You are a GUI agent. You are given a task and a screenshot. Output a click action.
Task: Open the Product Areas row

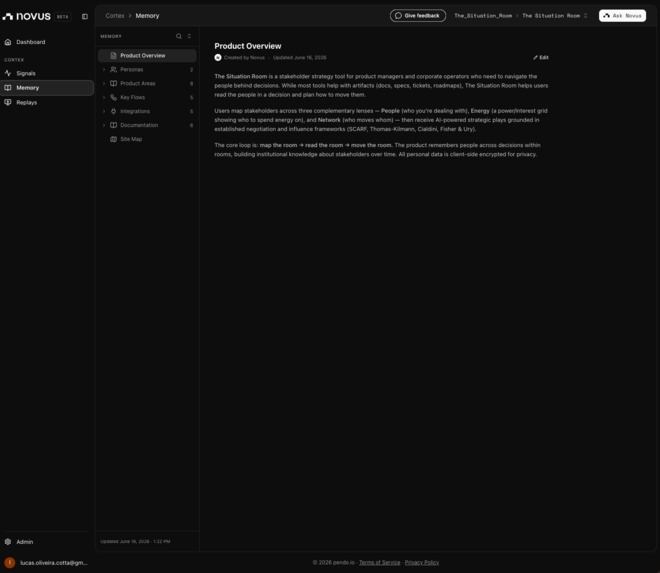[147, 83]
